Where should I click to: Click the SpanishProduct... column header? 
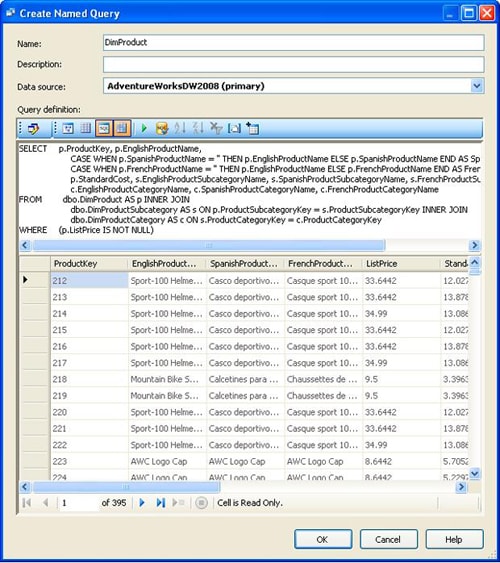click(245, 264)
